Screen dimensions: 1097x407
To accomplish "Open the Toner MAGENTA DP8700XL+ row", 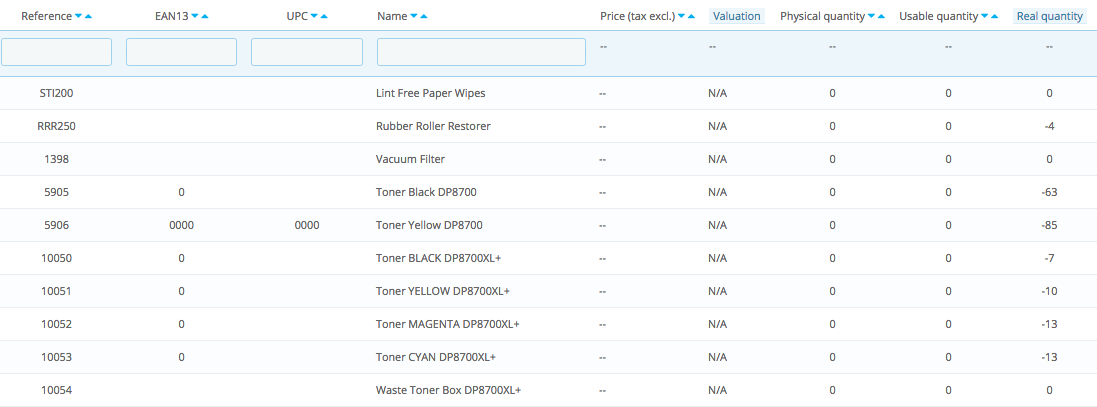I will tap(548, 324).
